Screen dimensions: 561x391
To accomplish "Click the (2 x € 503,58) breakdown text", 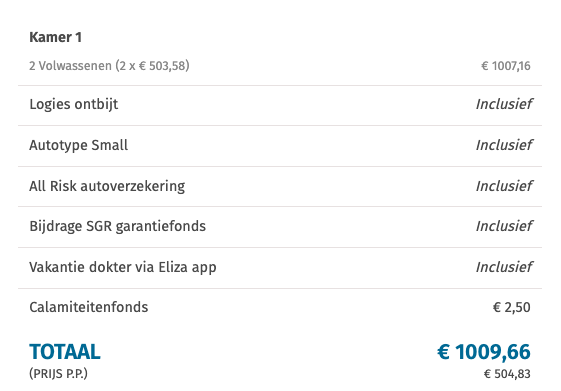I will (152, 66).
